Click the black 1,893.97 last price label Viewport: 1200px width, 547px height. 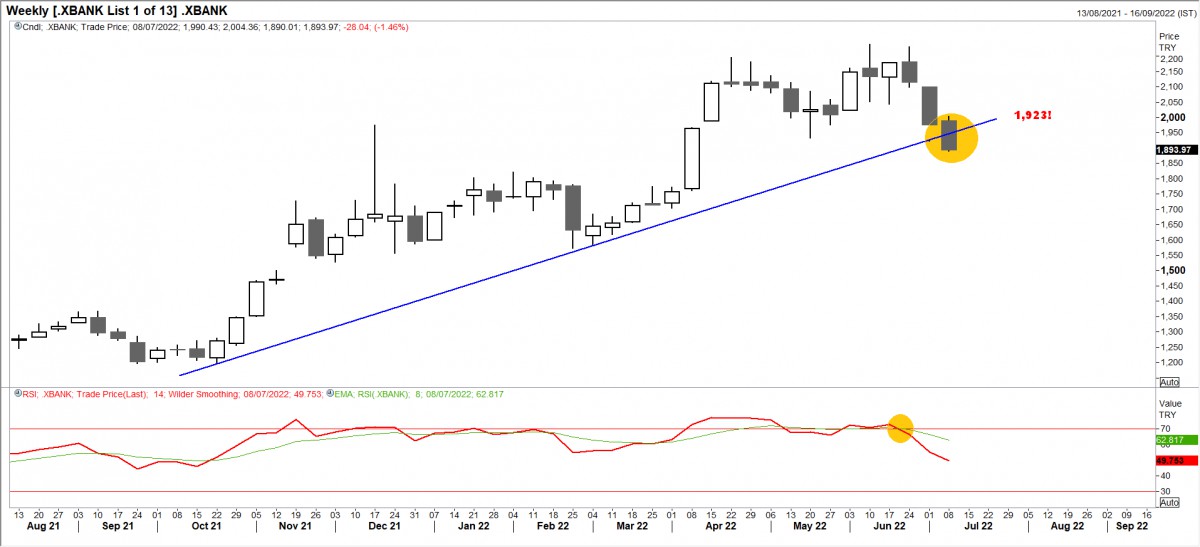point(1173,150)
